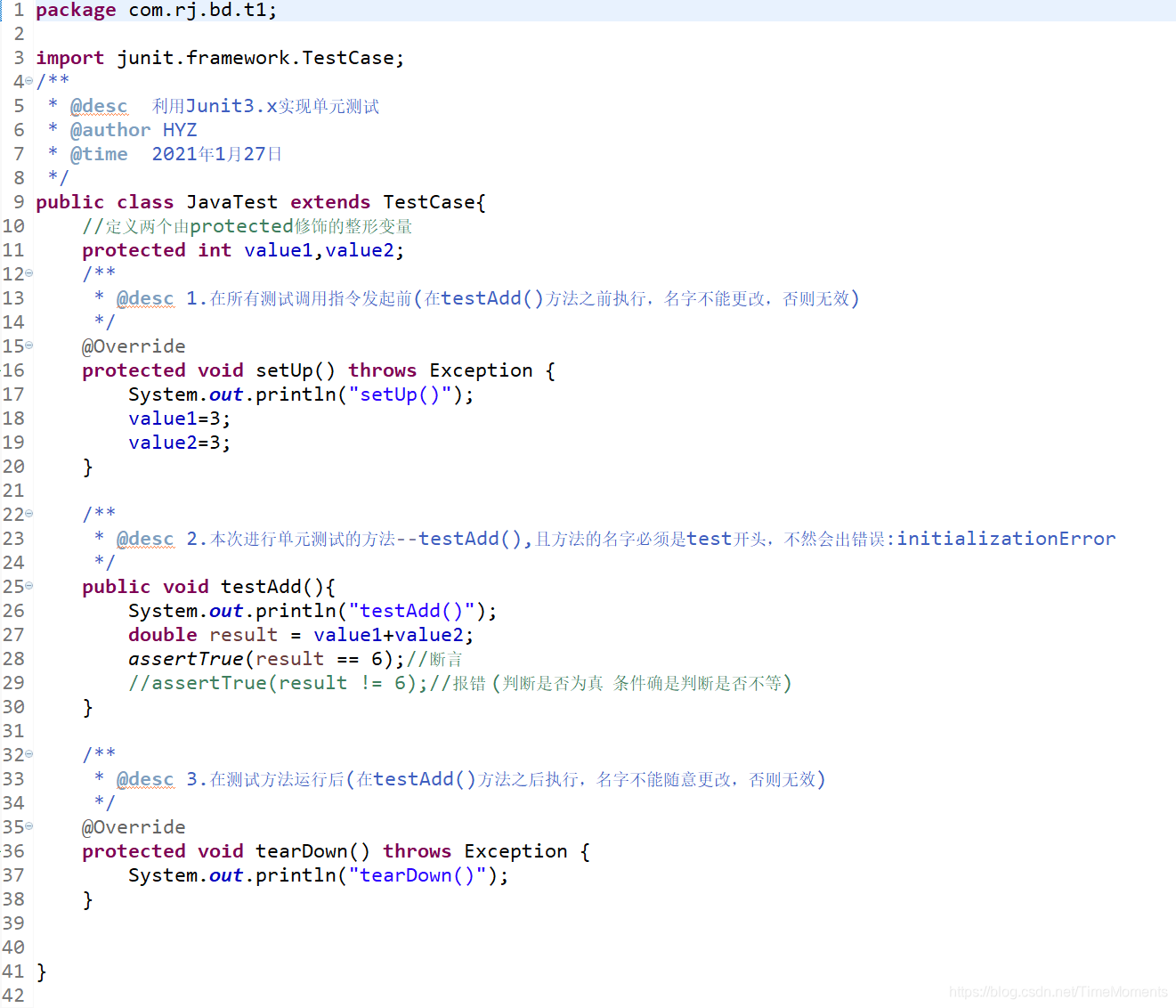Click line number 1 in the gutter
Viewport: 1176px width, 1008px height.
pos(19,10)
